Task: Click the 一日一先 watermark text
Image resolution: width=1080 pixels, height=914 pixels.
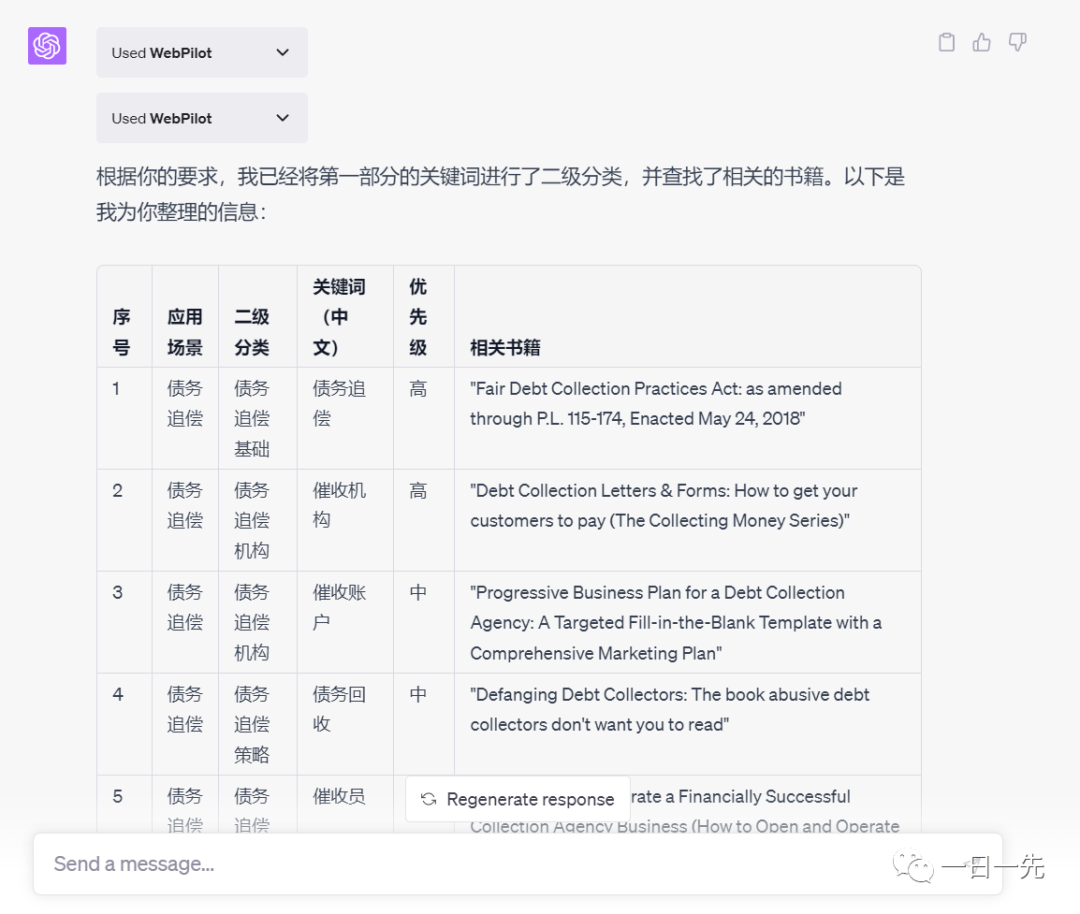Action: pyautogui.click(x=993, y=867)
